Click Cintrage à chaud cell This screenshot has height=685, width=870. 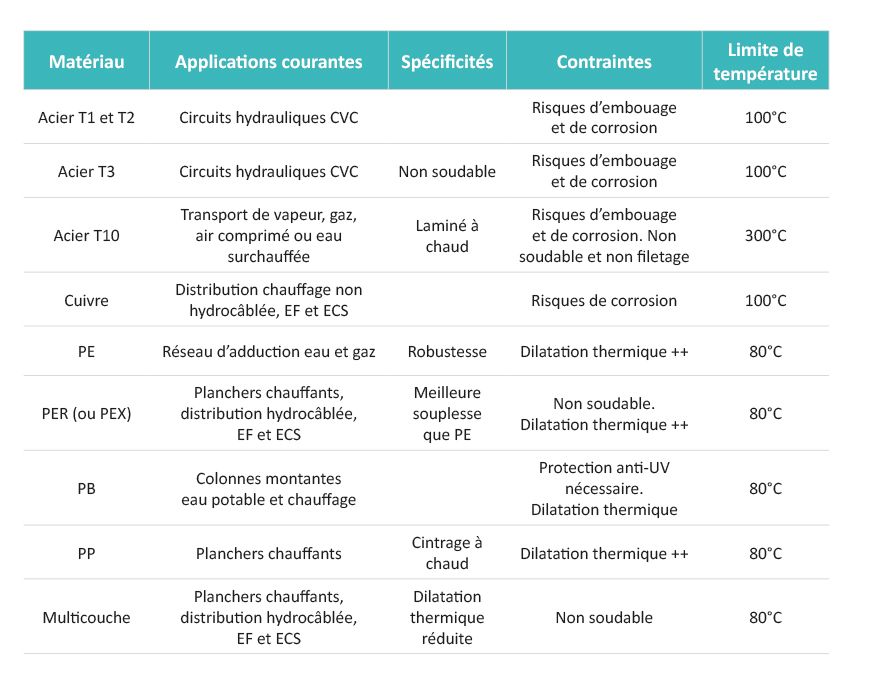[447, 553]
